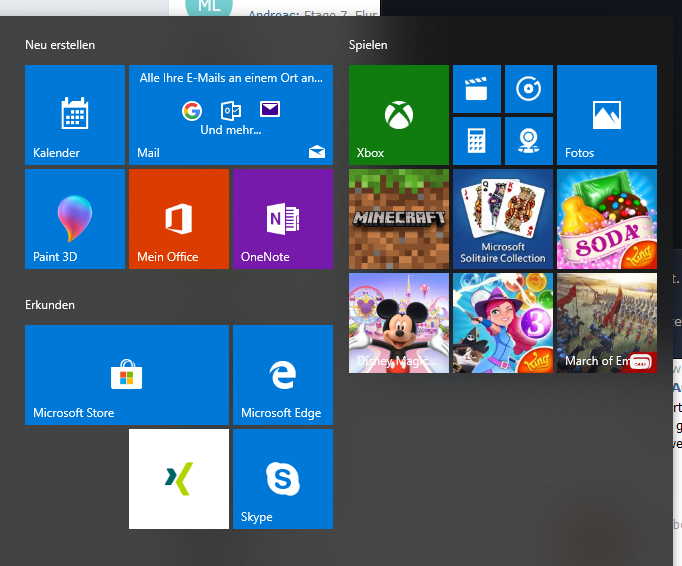This screenshot has width=682, height=566.
Task: Open the Fotos tile
Action: tap(607, 115)
